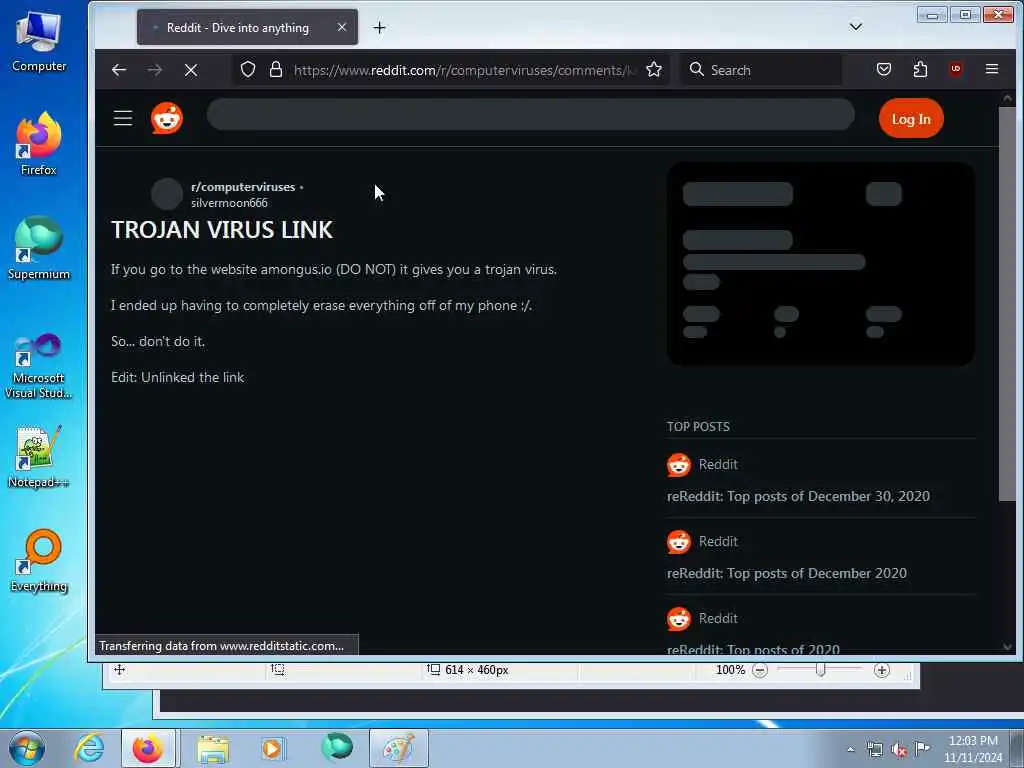Switch to Paint from the taskbar
The height and width of the screenshot is (768, 1024).
tap(399, 749)
